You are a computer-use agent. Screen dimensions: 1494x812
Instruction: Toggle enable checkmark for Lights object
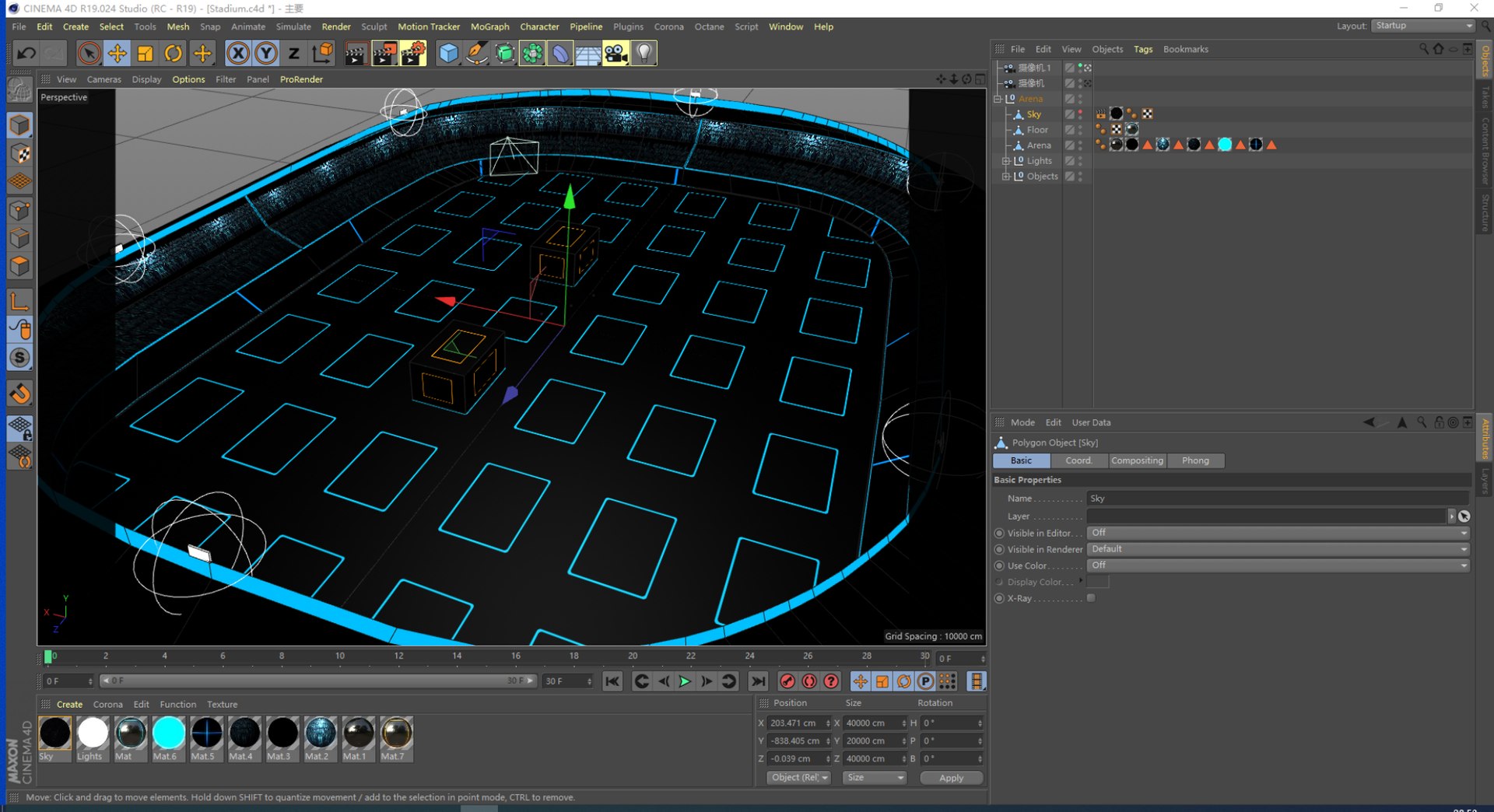(1070, 161)
